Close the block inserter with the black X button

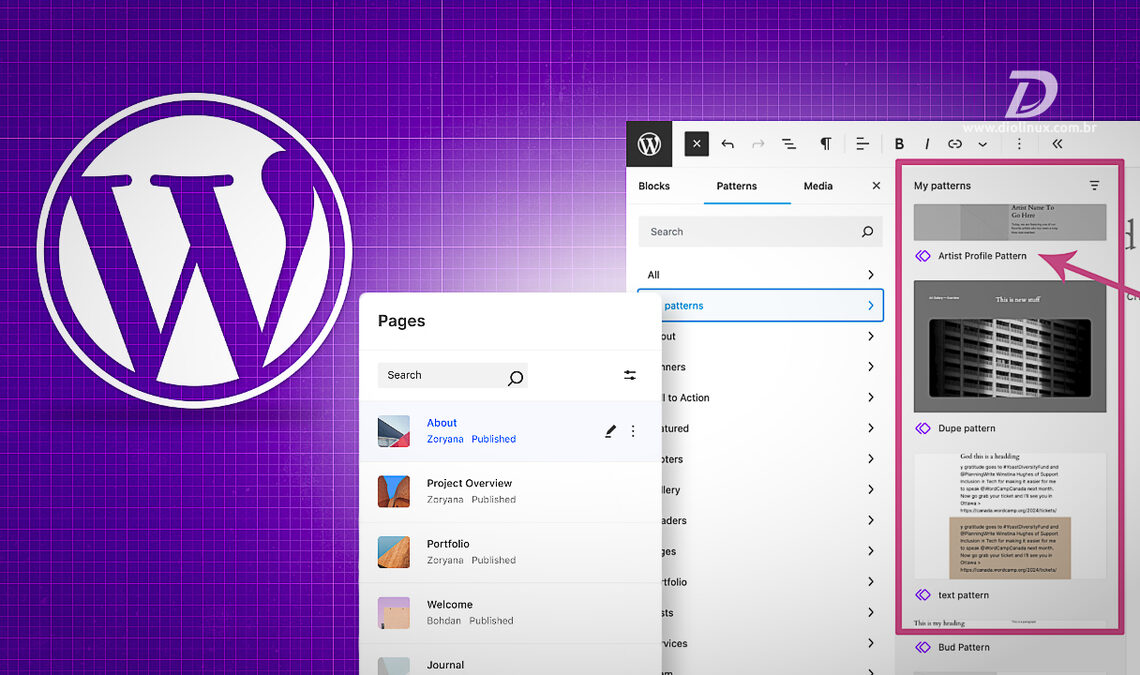click(697, 144)
